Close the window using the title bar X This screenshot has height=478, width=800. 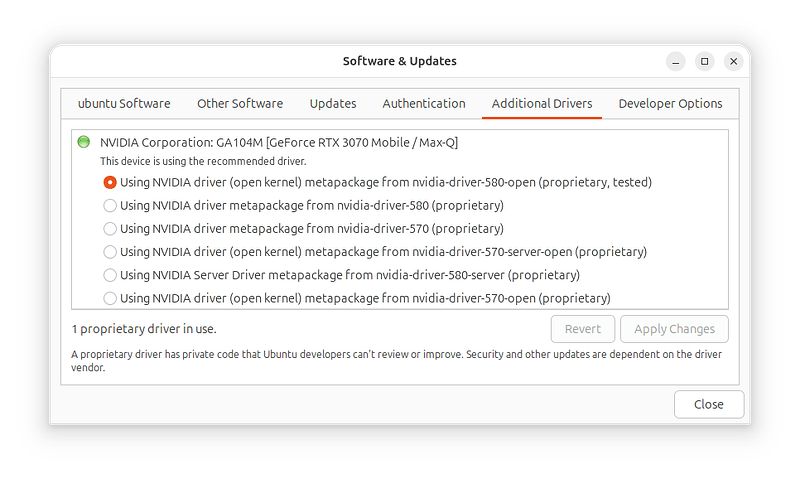[x=734, y=61]
